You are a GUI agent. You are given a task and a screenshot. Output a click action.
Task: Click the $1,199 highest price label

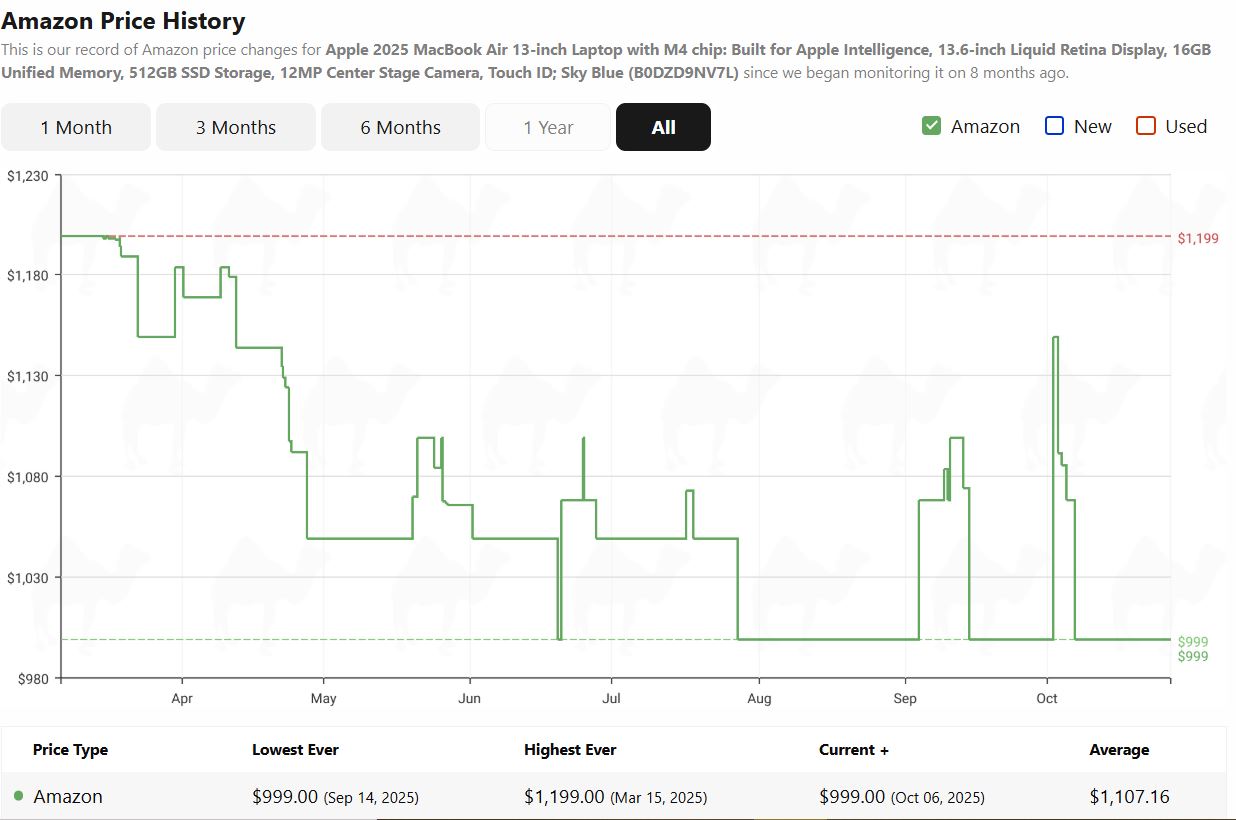tap(1198, 238)
